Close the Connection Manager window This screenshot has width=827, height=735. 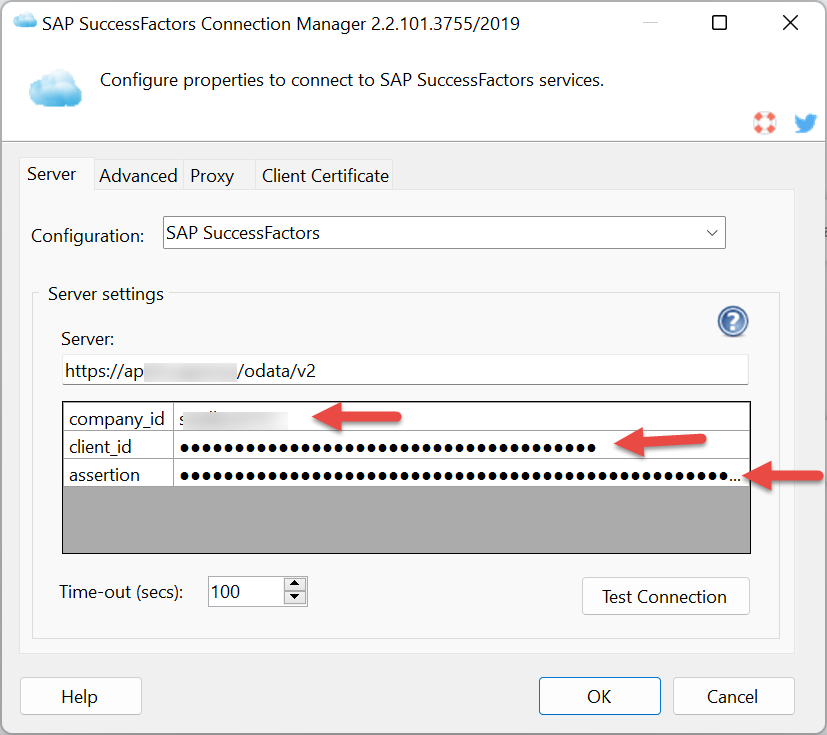(790, 23)
